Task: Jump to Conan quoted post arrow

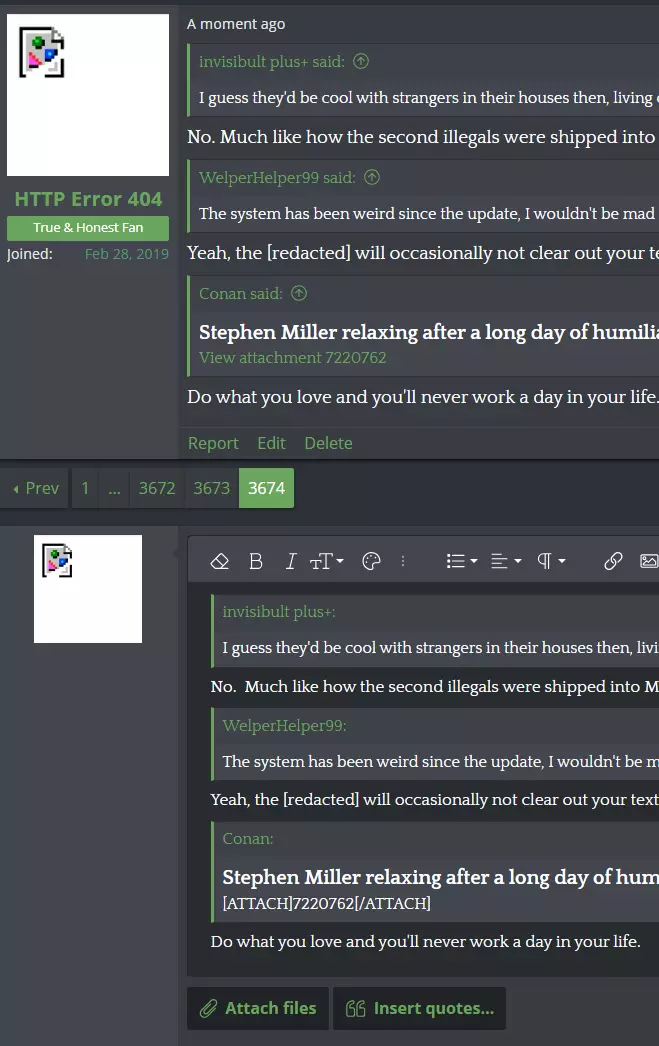Action: 299,294
